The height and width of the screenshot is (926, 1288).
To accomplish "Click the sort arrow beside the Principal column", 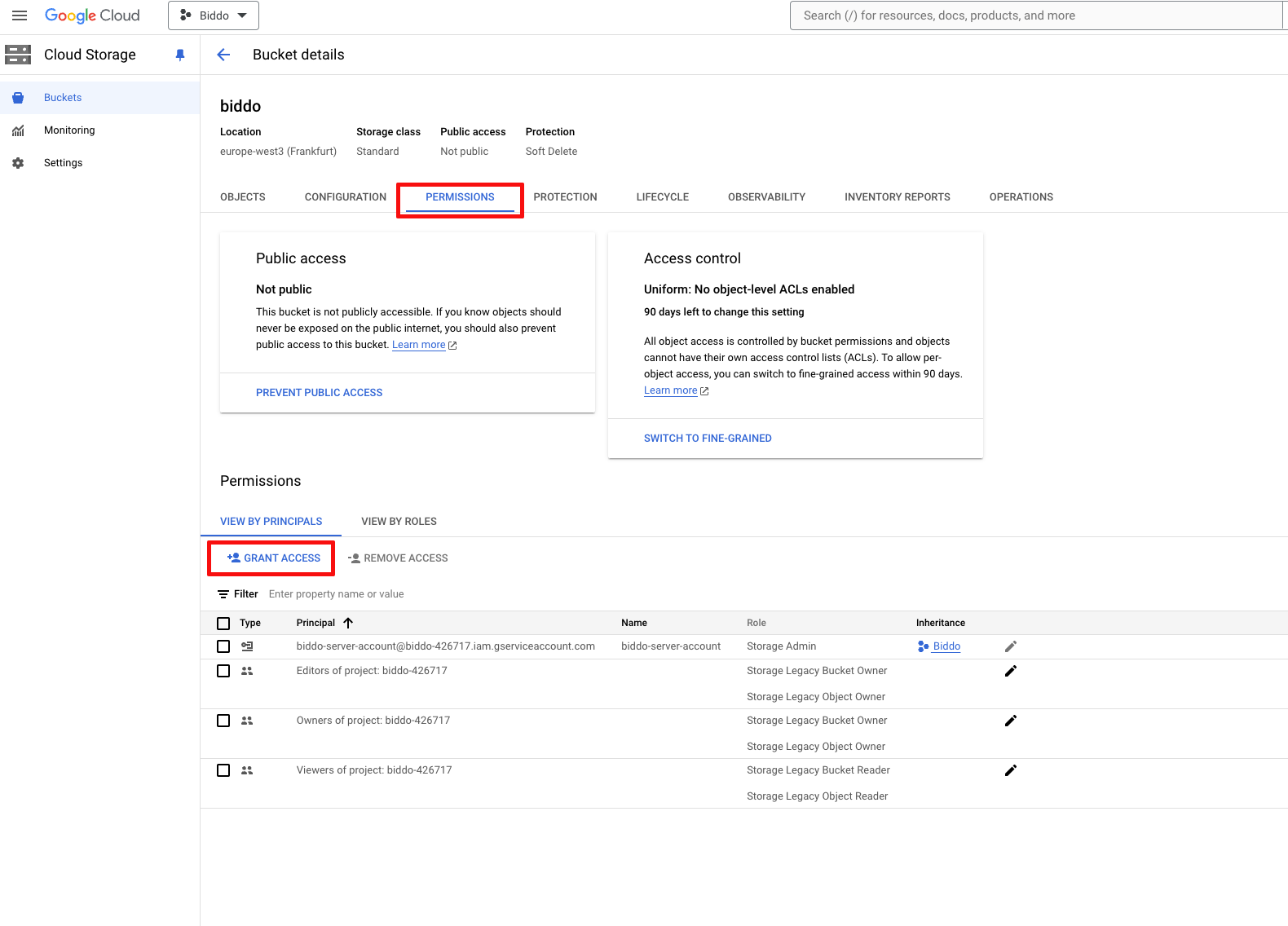I will 348,623.
